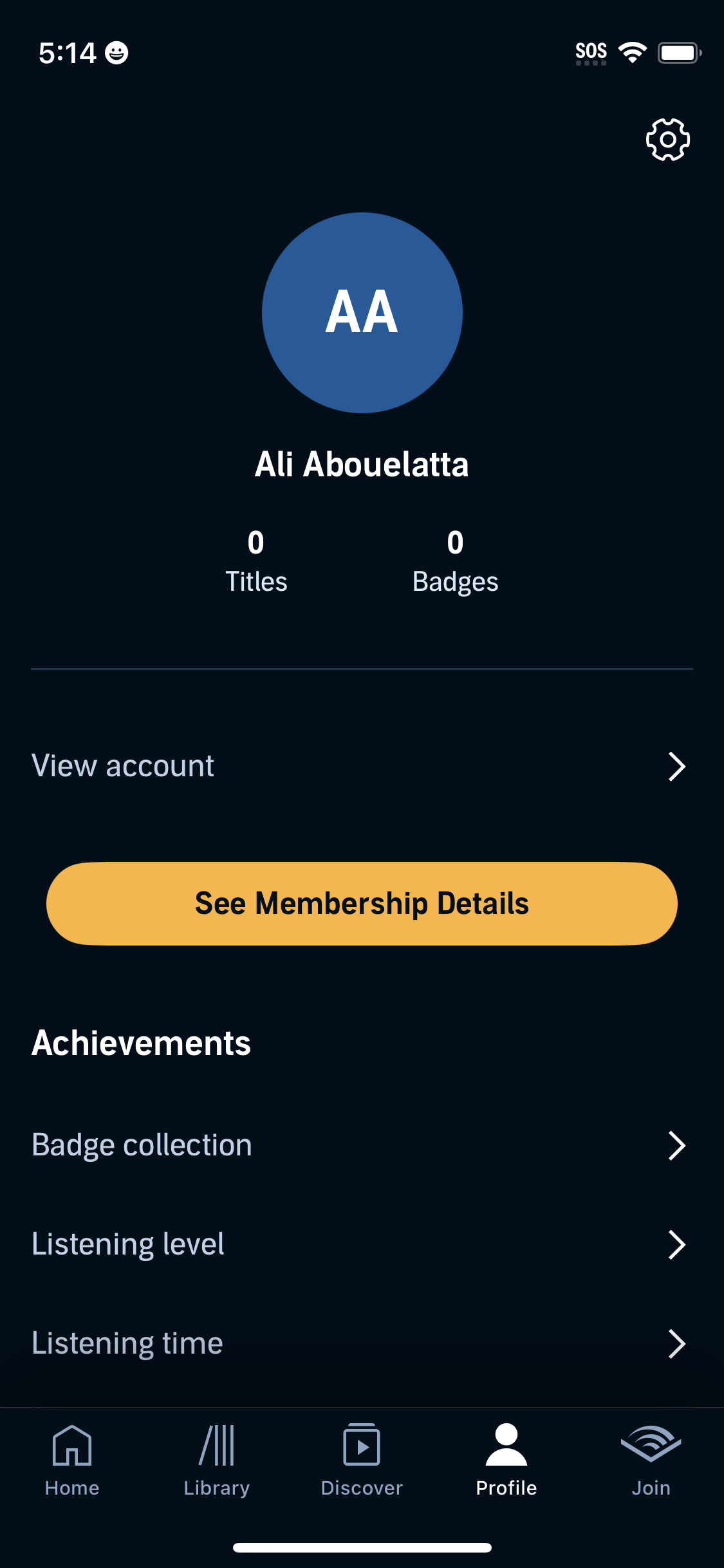Switch to the Discover tab label
Screen dimensions: 724x1568
click(x=362, y=1488)
